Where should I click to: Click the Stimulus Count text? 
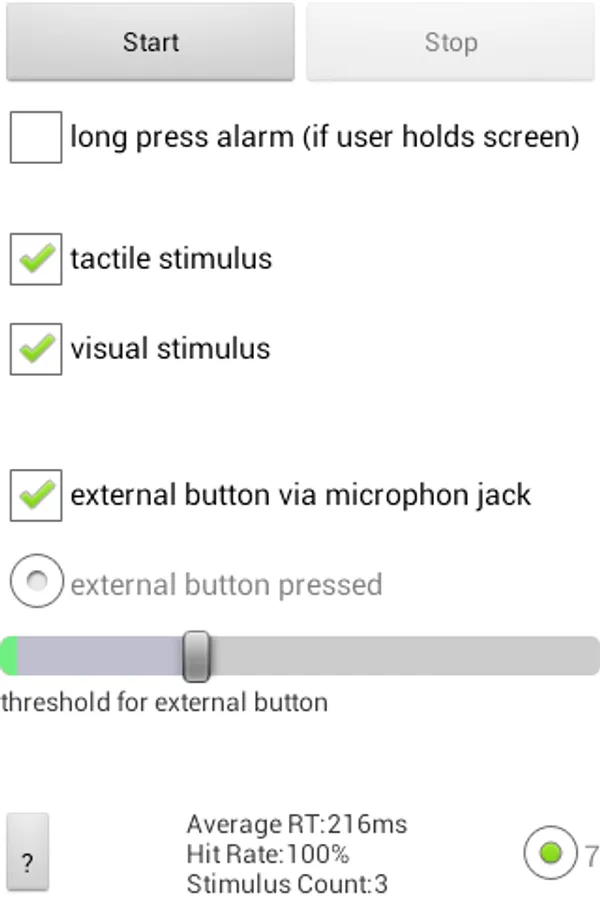[x=287, y=884]
